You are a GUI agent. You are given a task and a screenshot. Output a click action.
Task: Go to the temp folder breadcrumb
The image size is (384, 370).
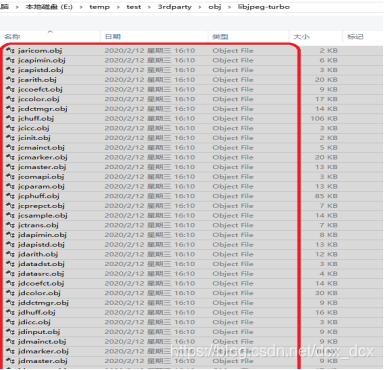(x=99, y=7)
